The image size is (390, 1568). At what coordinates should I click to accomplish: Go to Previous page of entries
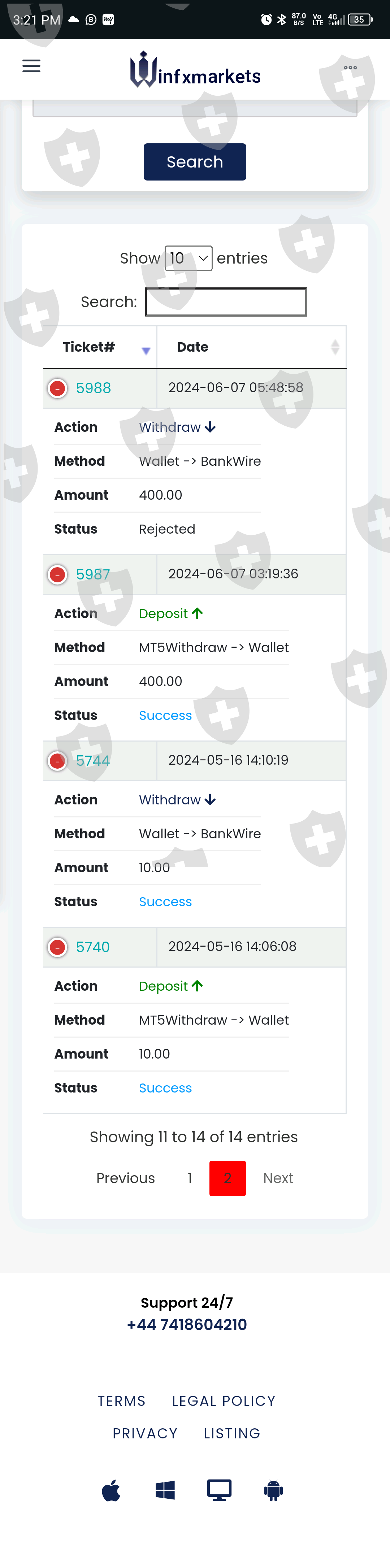[125, 1178]
